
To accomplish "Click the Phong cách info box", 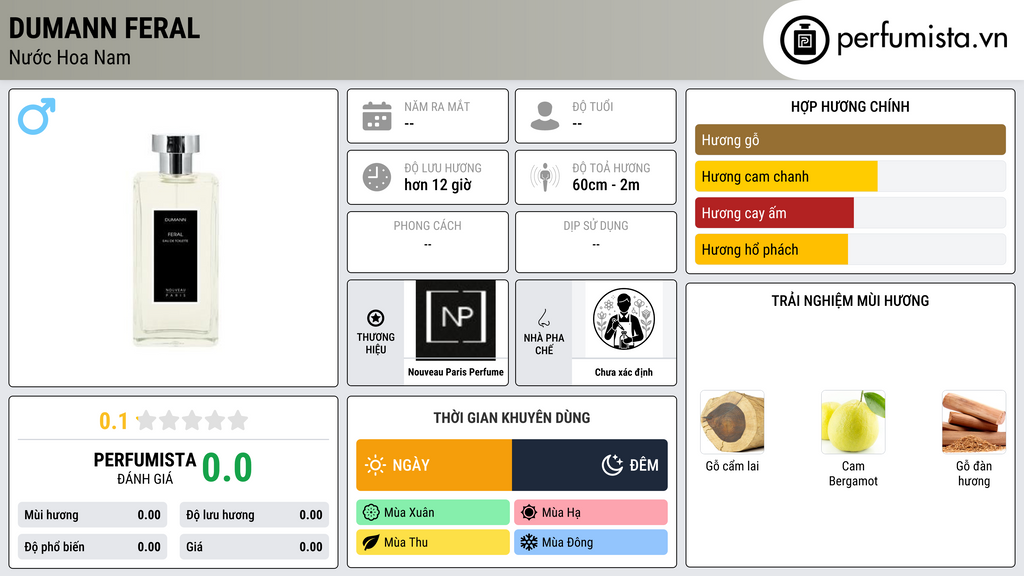I will click(428, 242).
